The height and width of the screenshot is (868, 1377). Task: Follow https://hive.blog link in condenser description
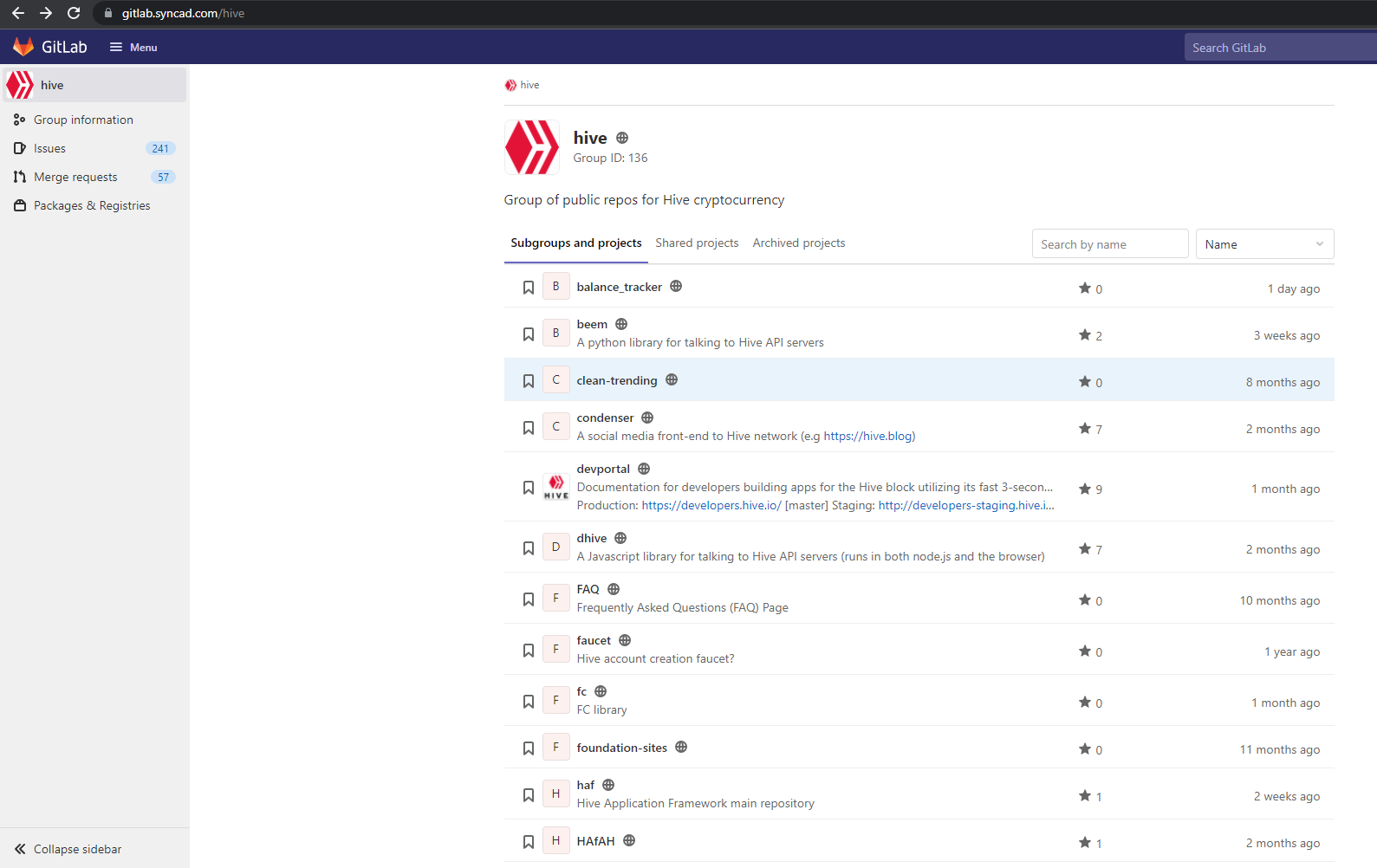(867, 436)
